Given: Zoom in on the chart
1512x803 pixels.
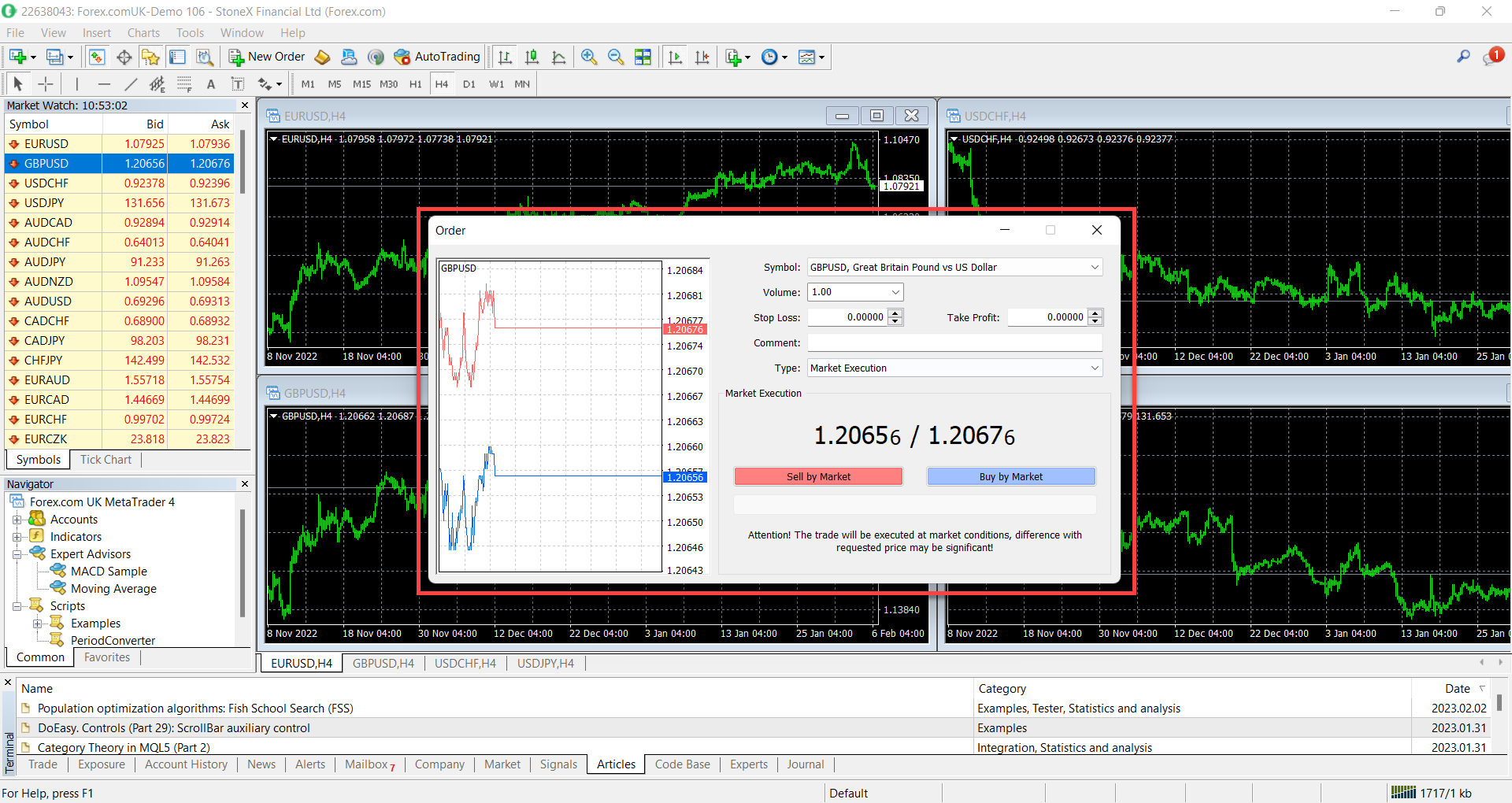Looking at the screenshot, I should tap(589, 57).
